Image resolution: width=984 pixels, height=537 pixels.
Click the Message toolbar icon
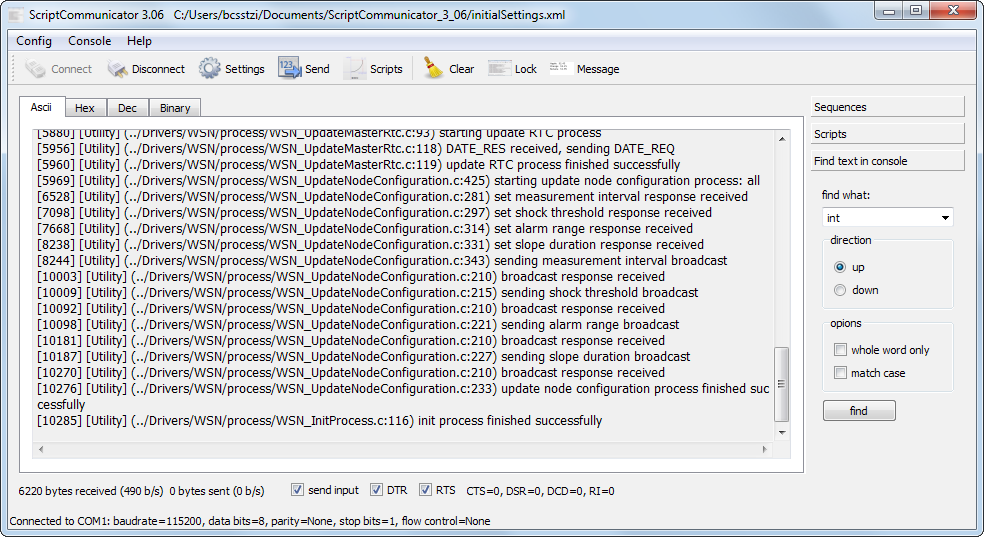pyautogui.click(x=561, y=69)
